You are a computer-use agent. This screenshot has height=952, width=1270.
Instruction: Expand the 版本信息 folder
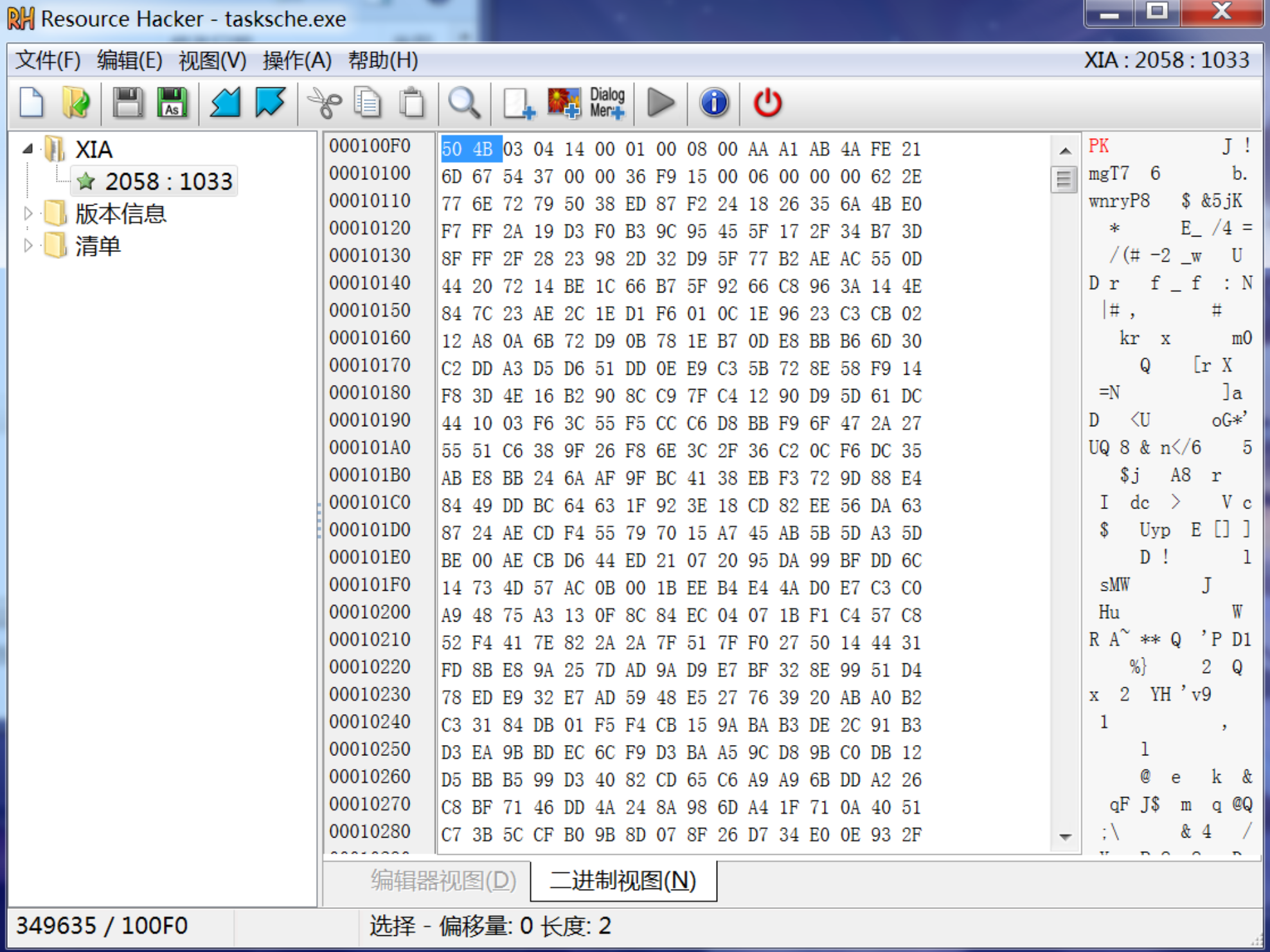28,213
